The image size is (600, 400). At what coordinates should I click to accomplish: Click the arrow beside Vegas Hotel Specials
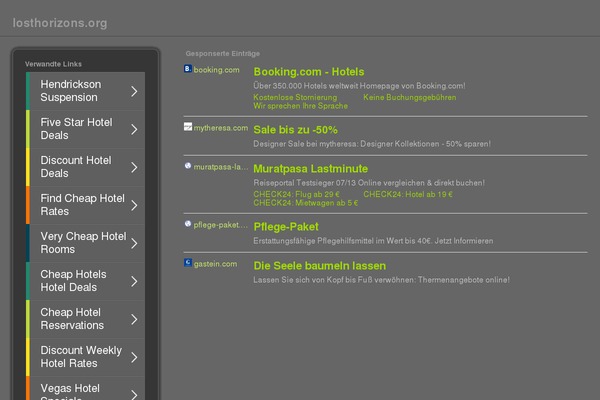134,394
